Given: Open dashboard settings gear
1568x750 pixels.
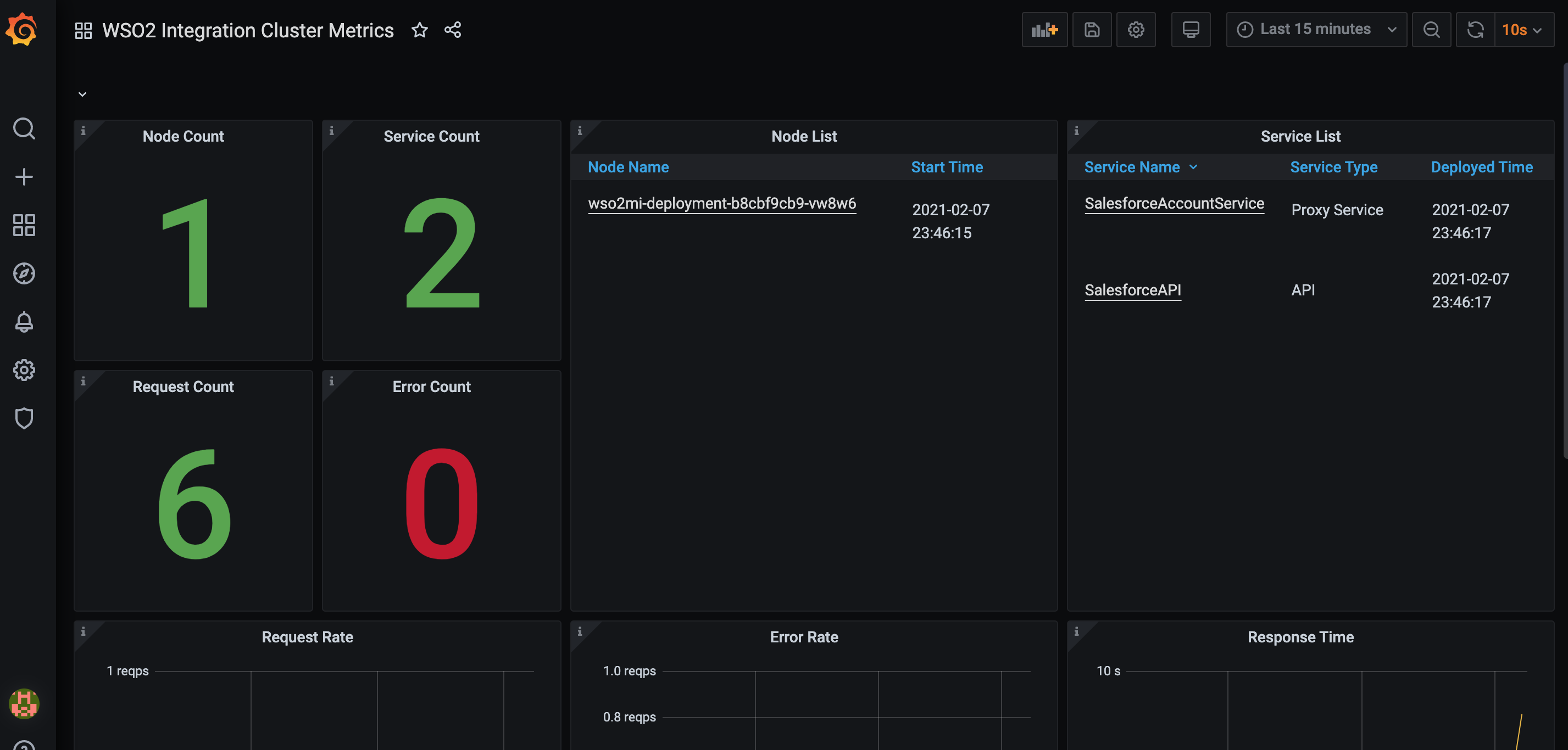Looking at the screenshot, I should pos(1136,29).
